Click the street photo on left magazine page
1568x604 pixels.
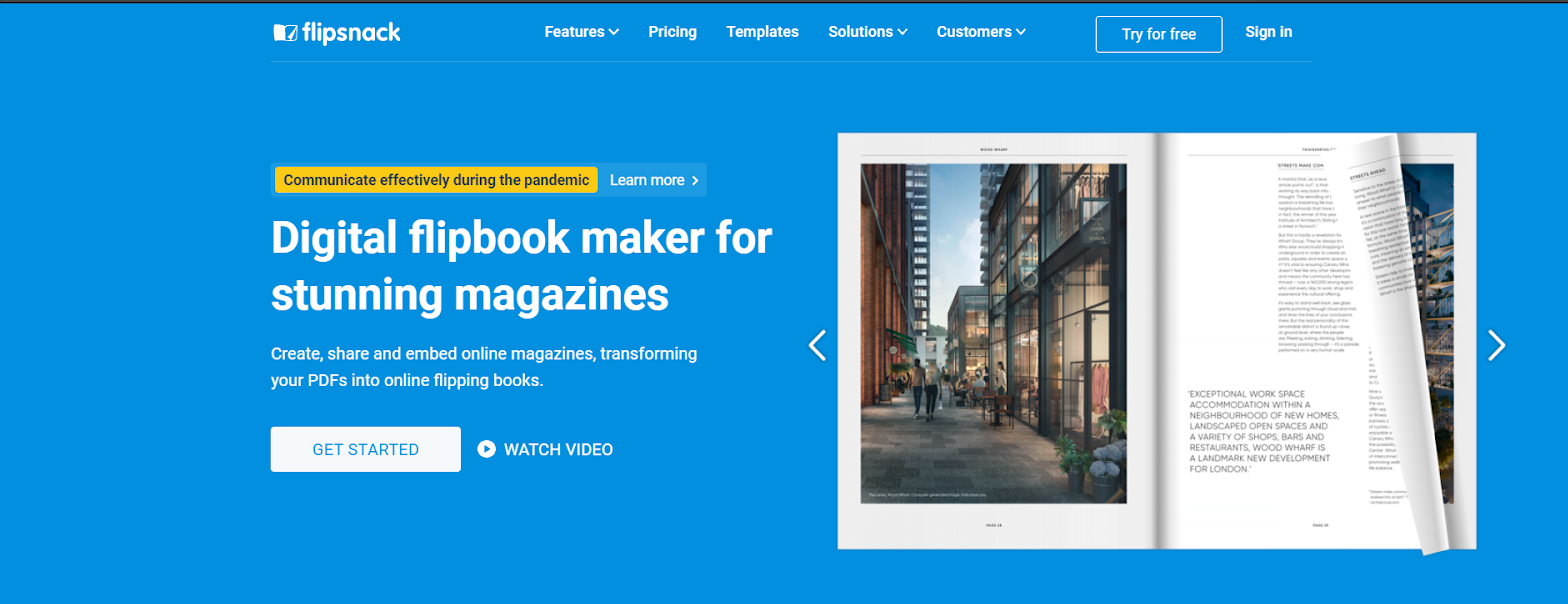(993, 334)
